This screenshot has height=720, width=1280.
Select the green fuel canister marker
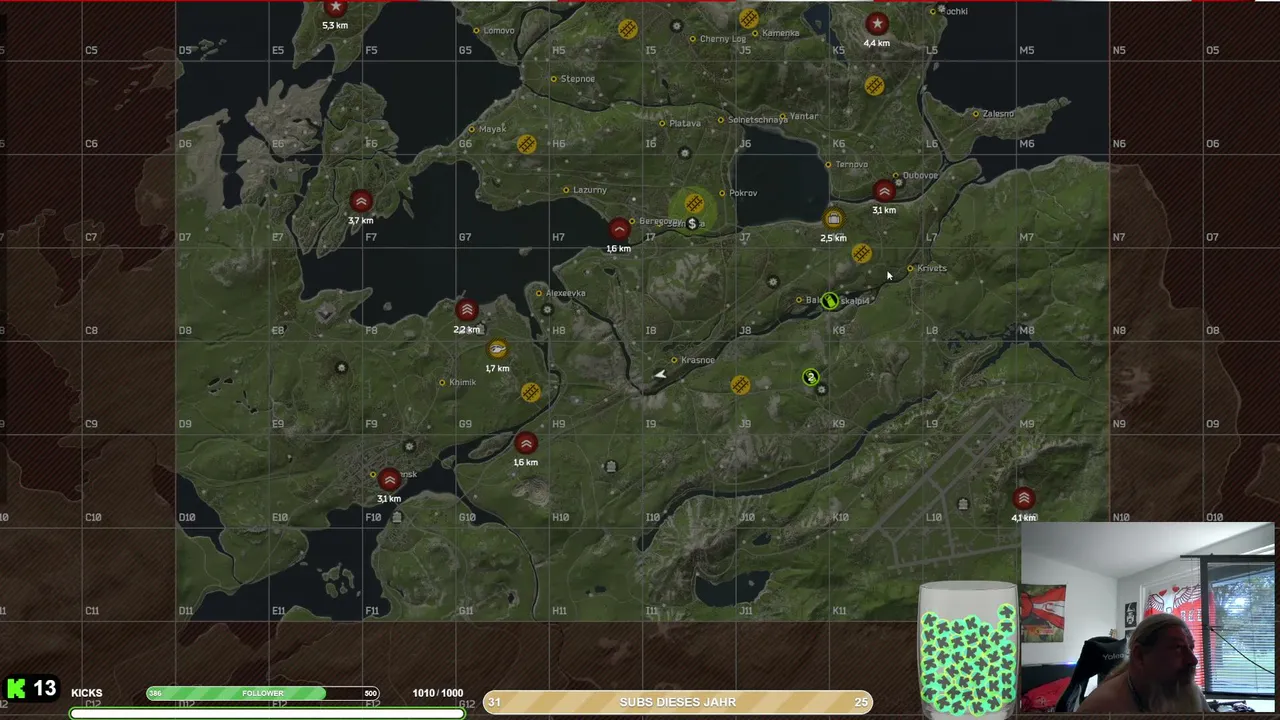(x=829, y=300)
